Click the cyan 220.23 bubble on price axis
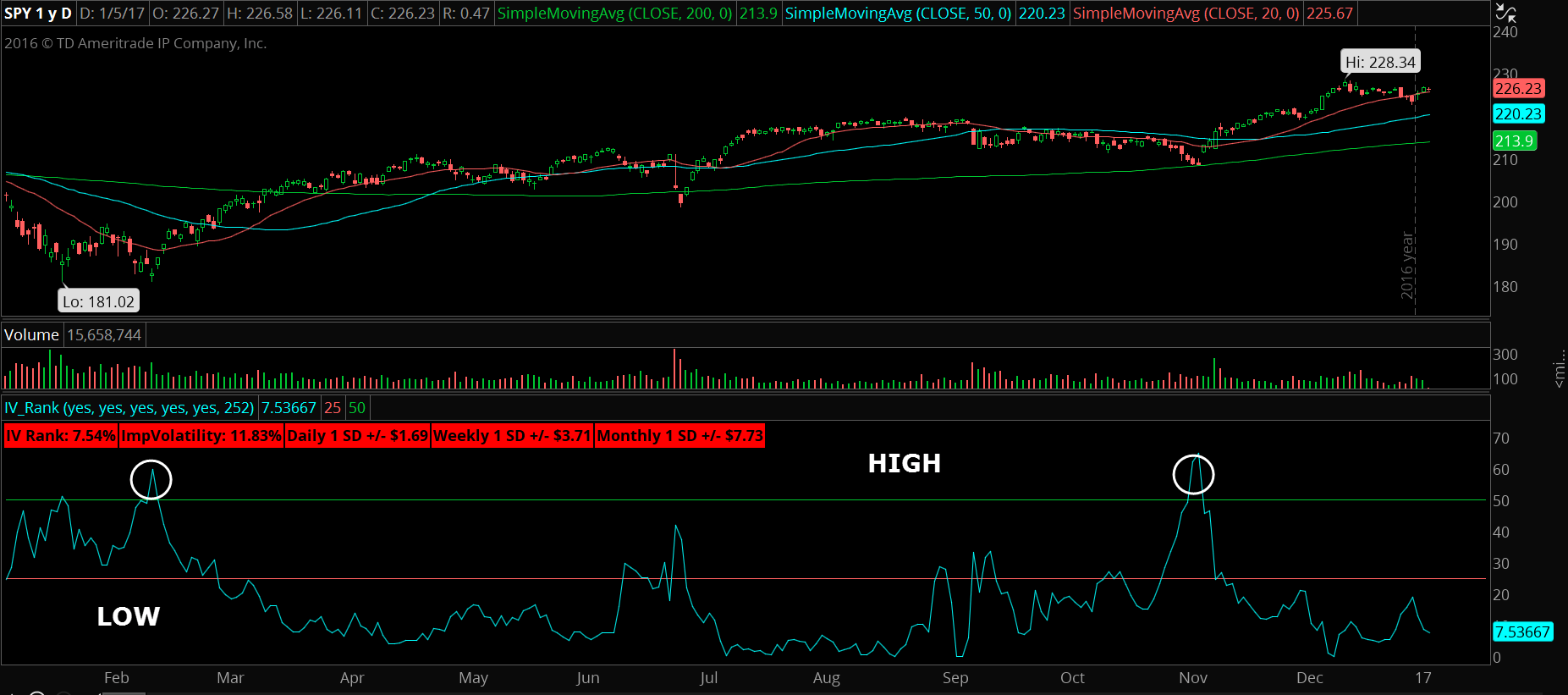The height and width of the screenshot is (695, 1568). coord(1518,113)
